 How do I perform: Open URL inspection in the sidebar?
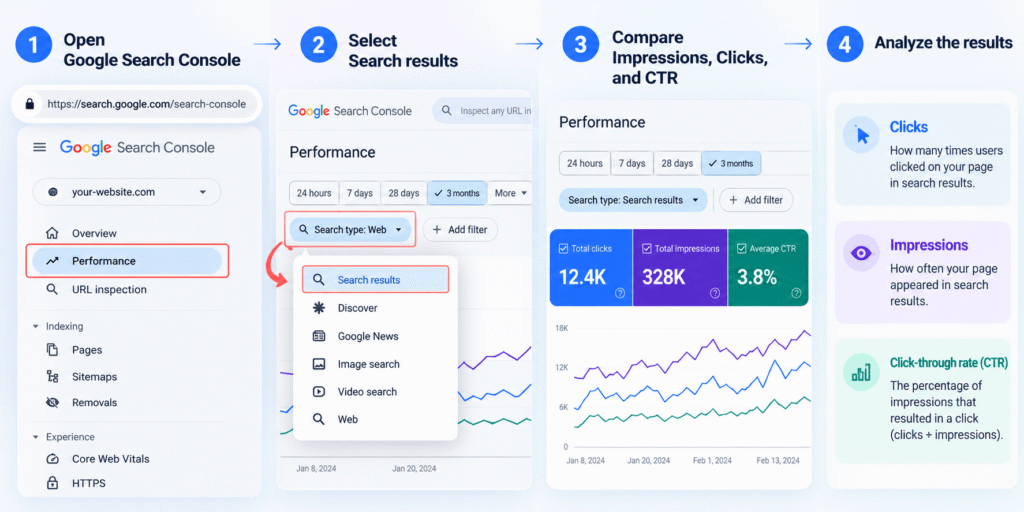(x=109, y=289)
